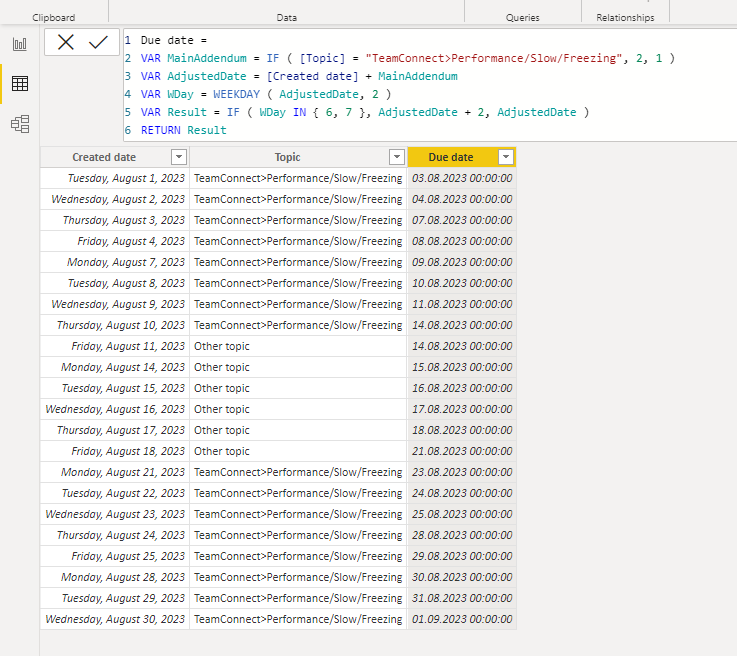Click formula line 'RETURN Result'
Image resolution: width=737 pixels, height=656 pixels.
(183, 130)
